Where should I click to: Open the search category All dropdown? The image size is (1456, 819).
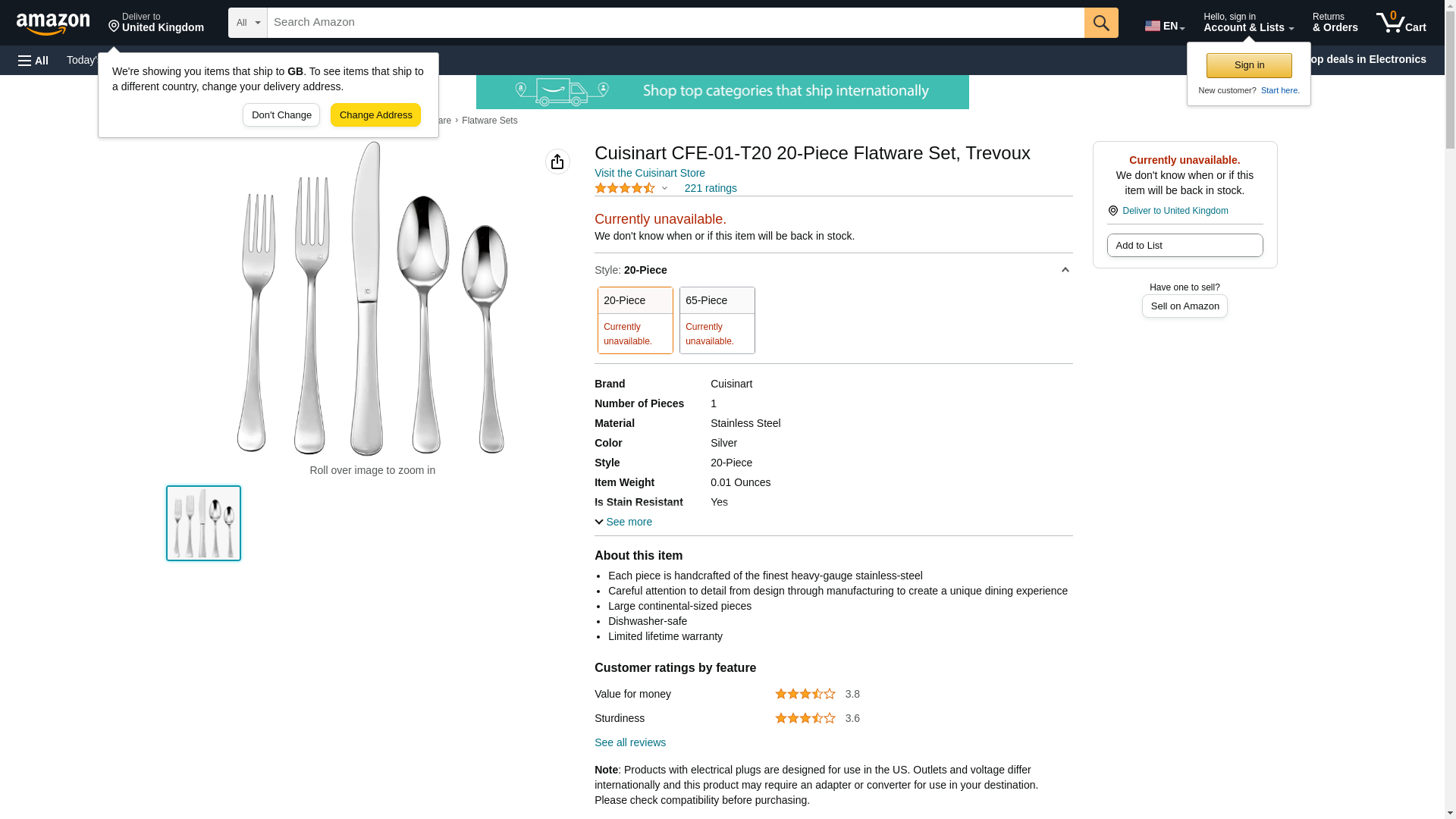click(x=248, y=23)
